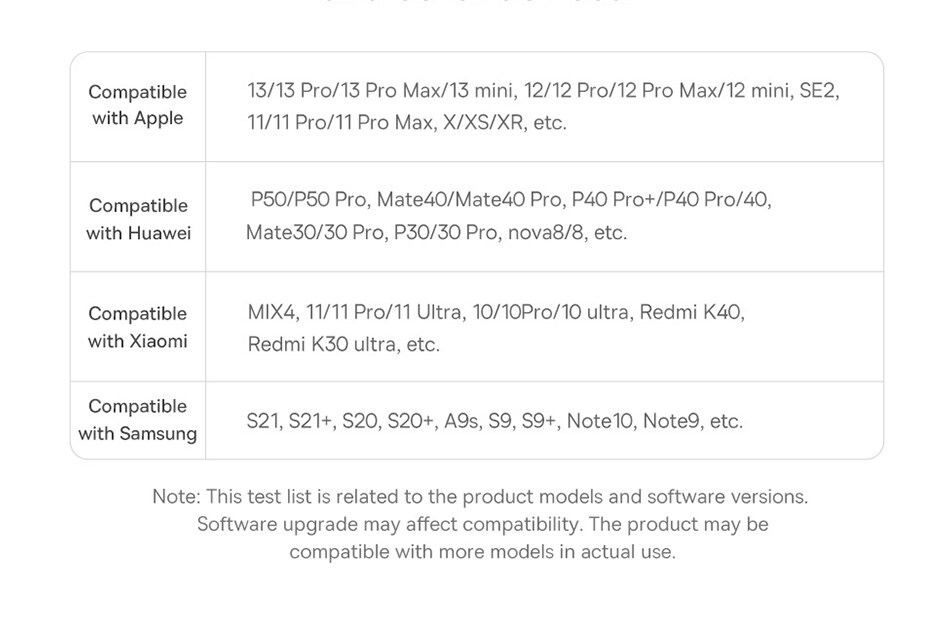Select the 'Compatible with Xiaomi' row label

138,327
